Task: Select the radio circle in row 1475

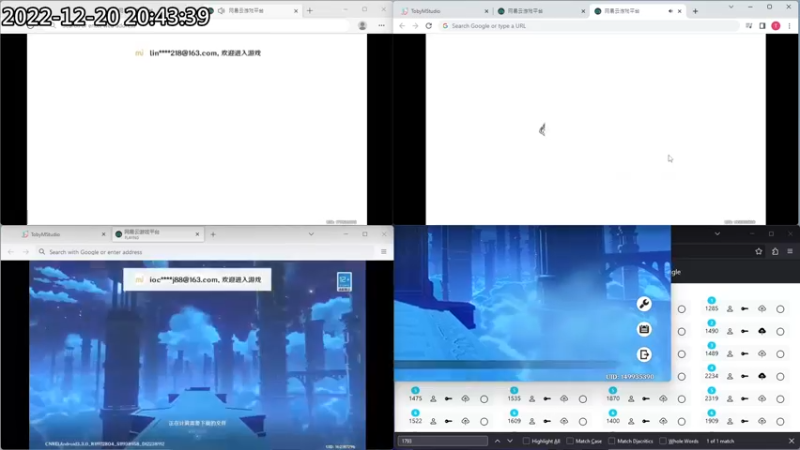Action: [484, 399]
